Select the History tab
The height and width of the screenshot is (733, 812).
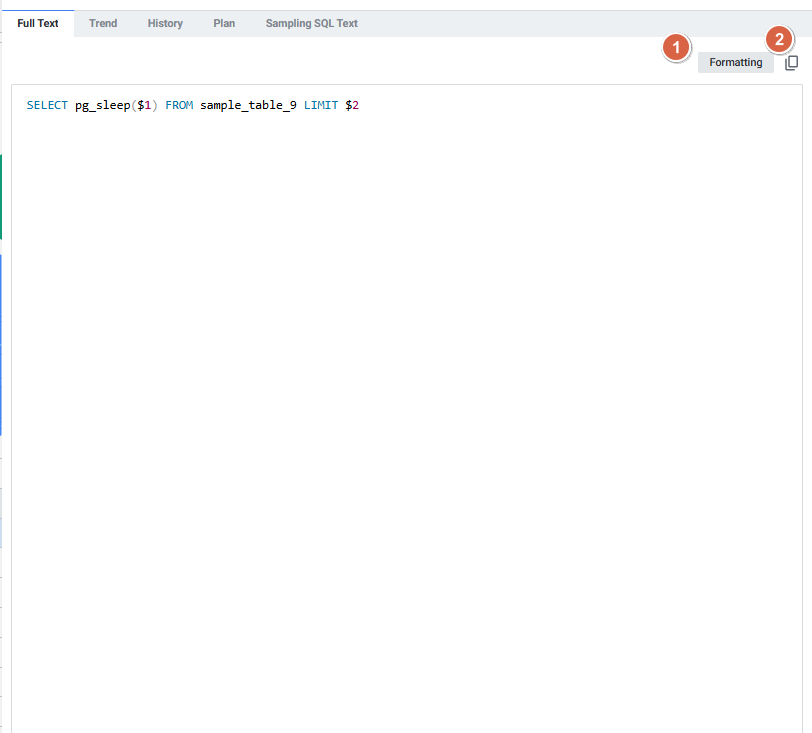[165, 23]
